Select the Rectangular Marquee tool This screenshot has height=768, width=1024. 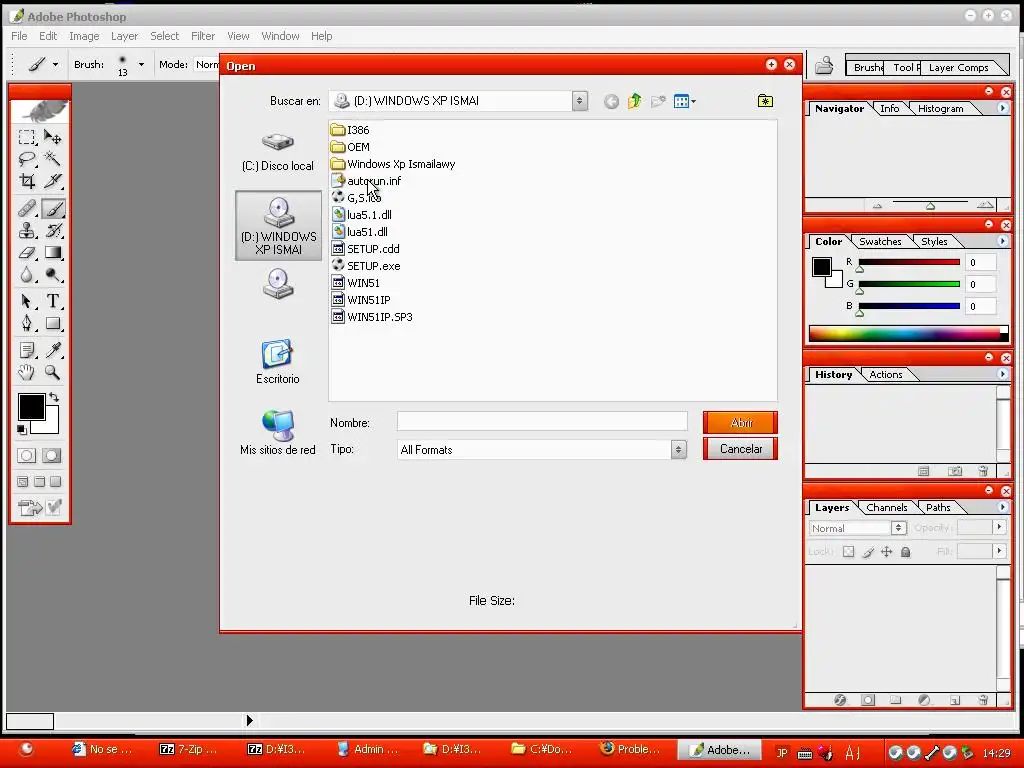coord(27,137)
